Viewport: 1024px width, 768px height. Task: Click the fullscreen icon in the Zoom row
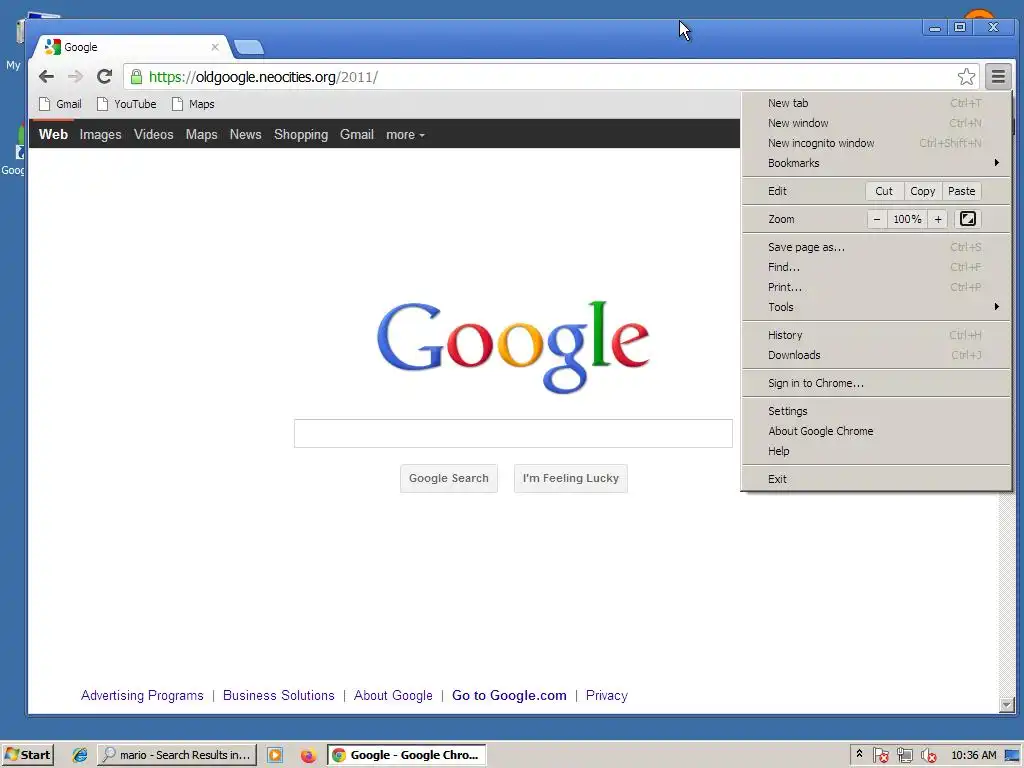[968, 219]
